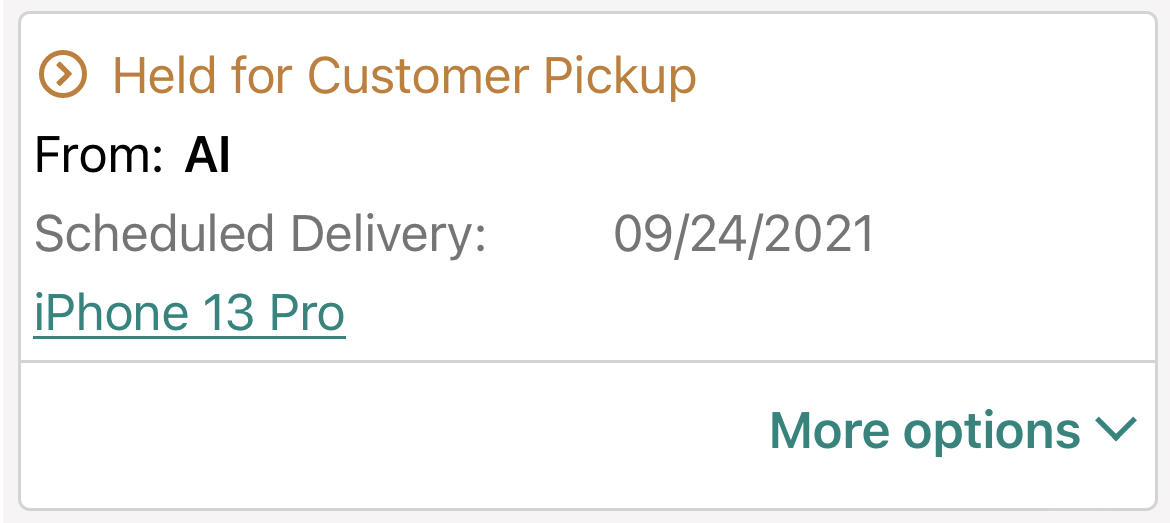Screen dimensions: 1170x523
Task: Click the circled arrow status icon
Action: [63, 75]
